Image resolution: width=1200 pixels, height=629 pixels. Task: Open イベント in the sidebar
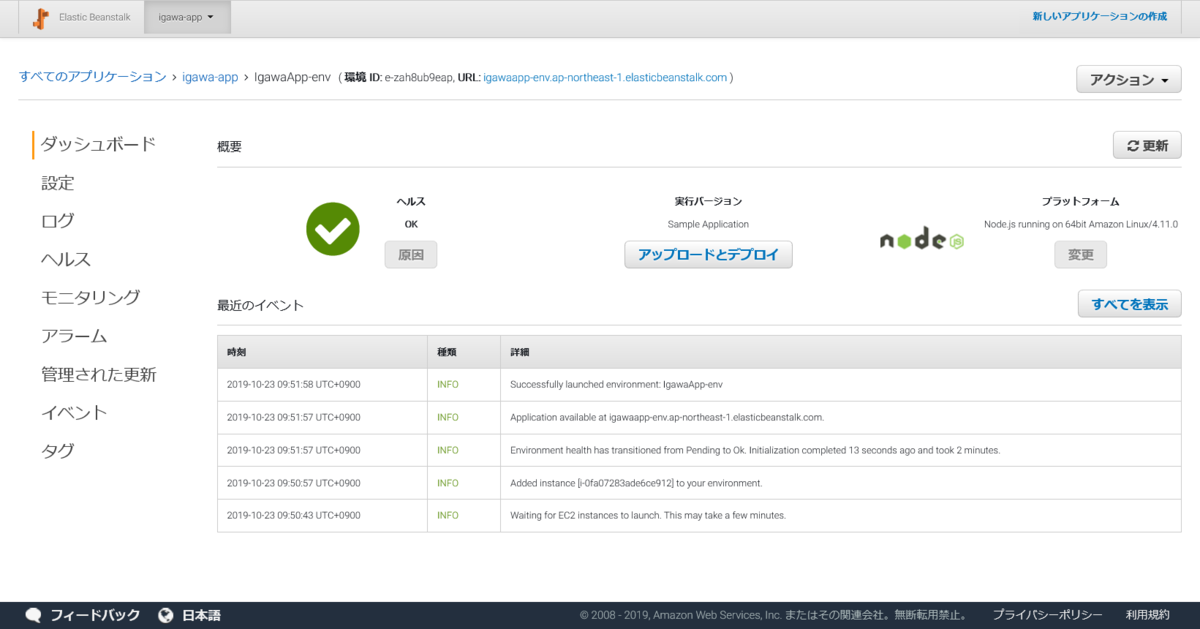pyautogui.click(x=74, y=412)
